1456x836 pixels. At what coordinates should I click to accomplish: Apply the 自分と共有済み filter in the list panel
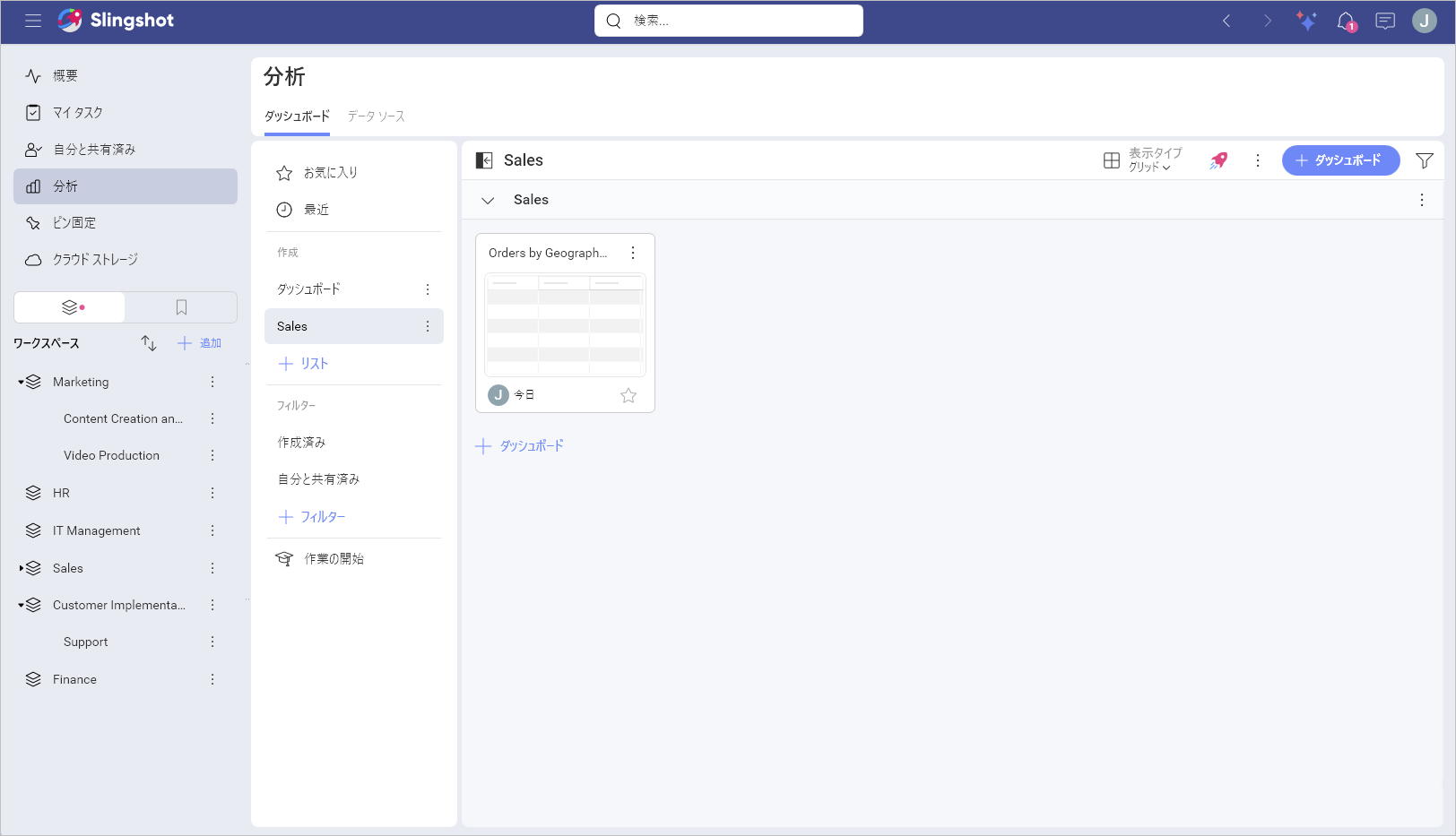coord(354,479)
